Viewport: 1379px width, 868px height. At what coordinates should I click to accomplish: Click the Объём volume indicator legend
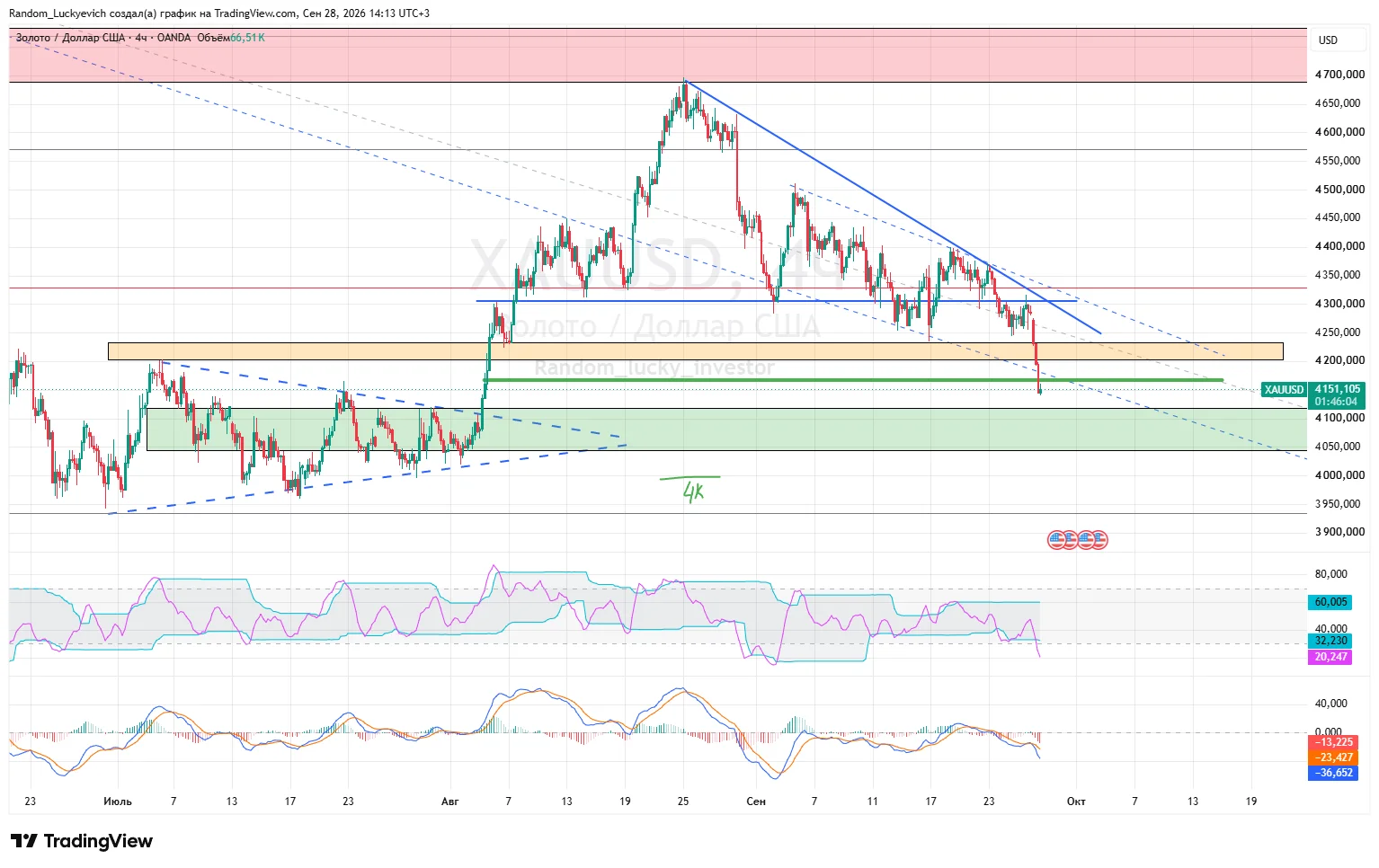(213, 38)
